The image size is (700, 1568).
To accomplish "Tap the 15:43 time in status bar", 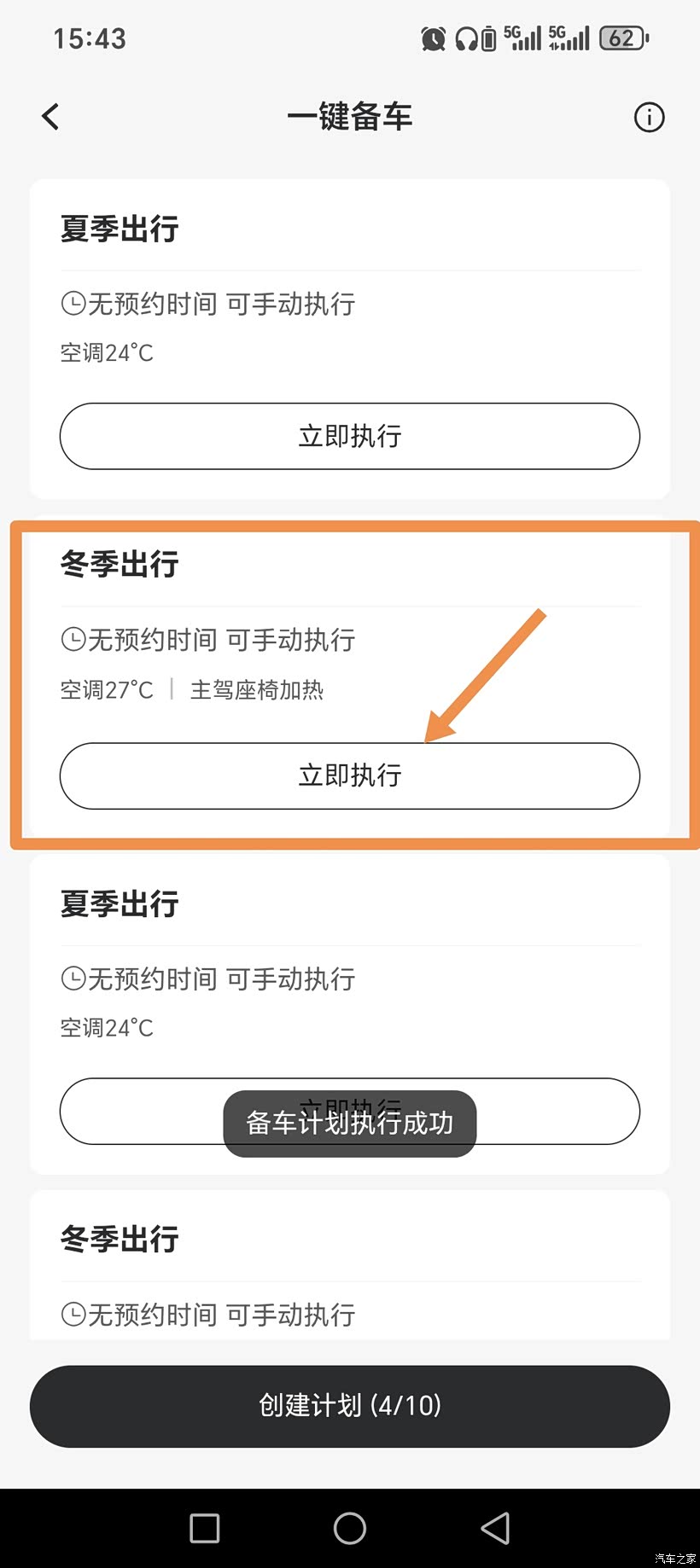I will [90, 38].
